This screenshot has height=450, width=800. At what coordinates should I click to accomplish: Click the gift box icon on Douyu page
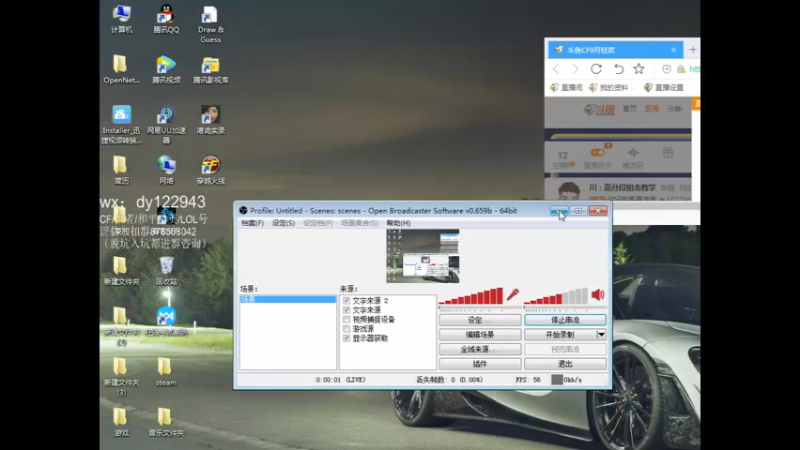668,153
